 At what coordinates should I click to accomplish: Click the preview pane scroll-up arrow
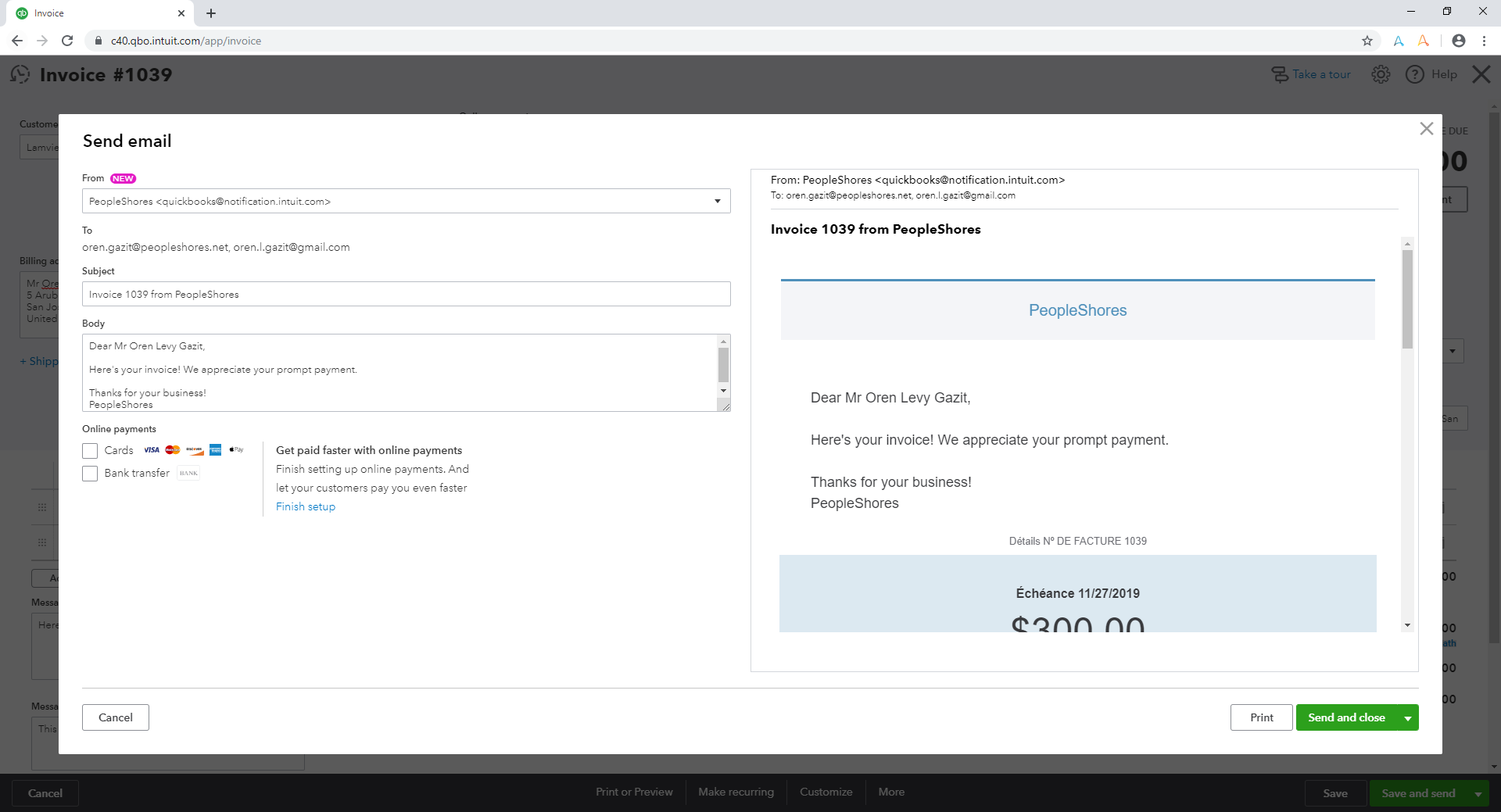1407,243
